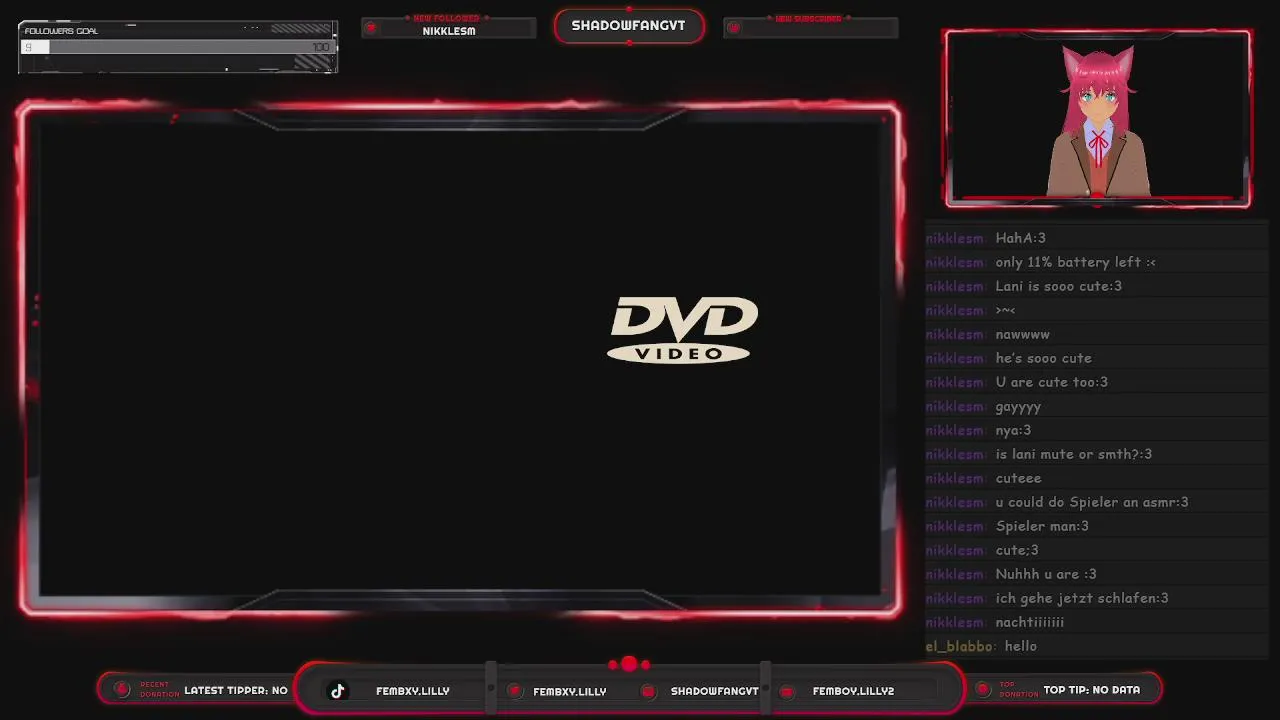Click the Followers Goal title text
The image size is (1280, 720).
pos(61,31)
